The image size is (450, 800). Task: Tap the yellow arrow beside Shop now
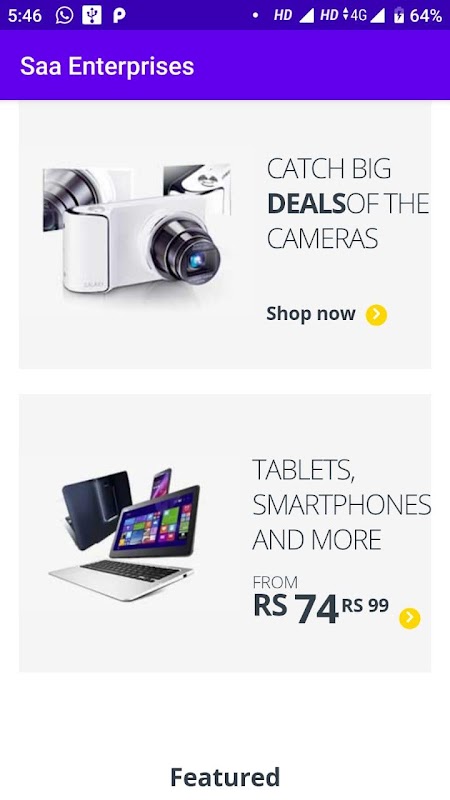(x=376, y=315)
